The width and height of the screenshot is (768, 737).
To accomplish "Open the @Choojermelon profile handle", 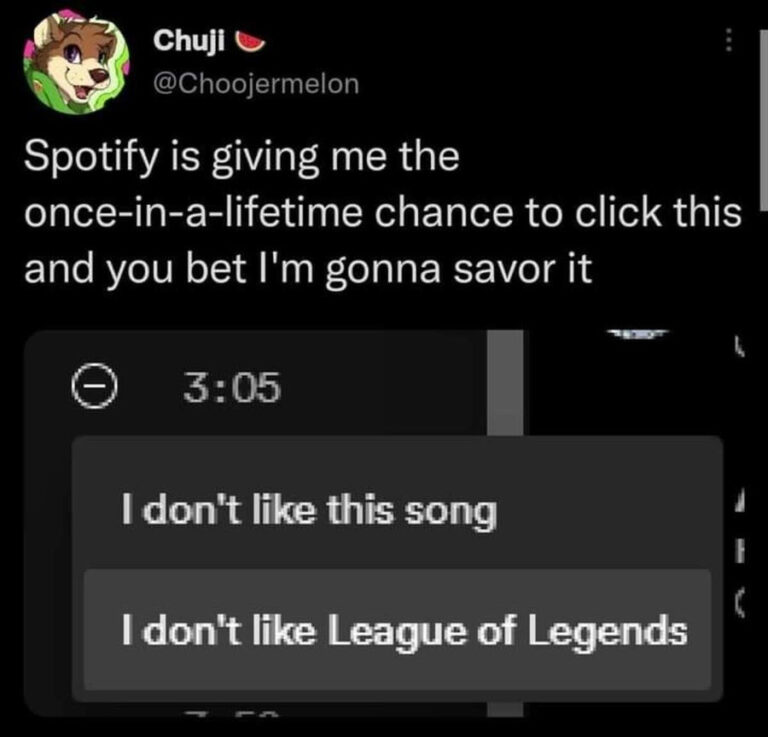I will tap(256, 84).
